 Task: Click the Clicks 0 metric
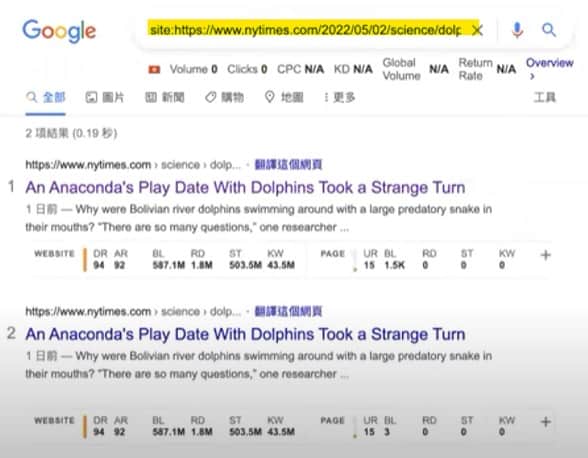click(x=247, y=69)
